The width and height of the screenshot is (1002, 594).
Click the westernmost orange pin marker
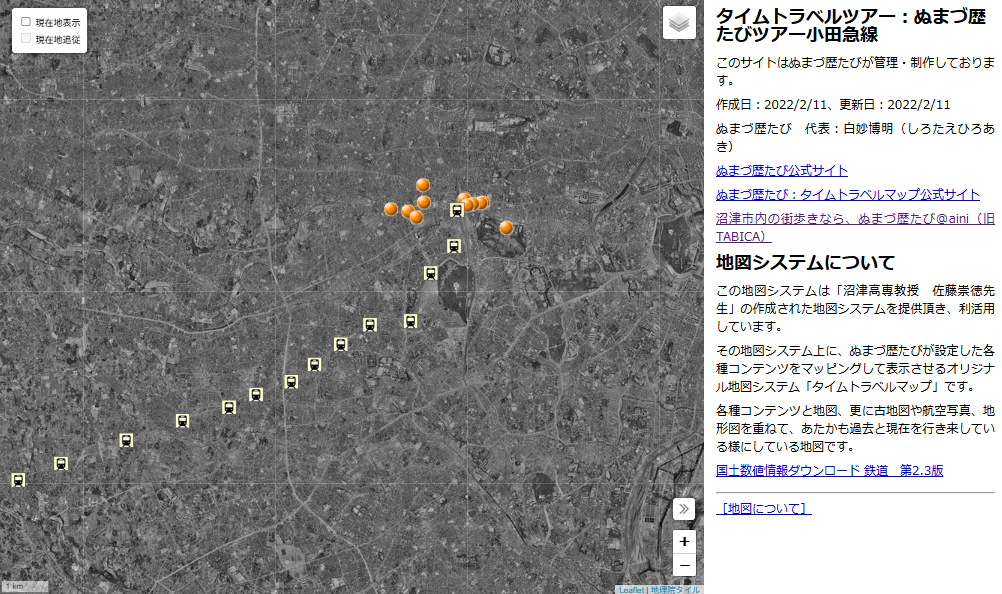[x=391, y=209]
